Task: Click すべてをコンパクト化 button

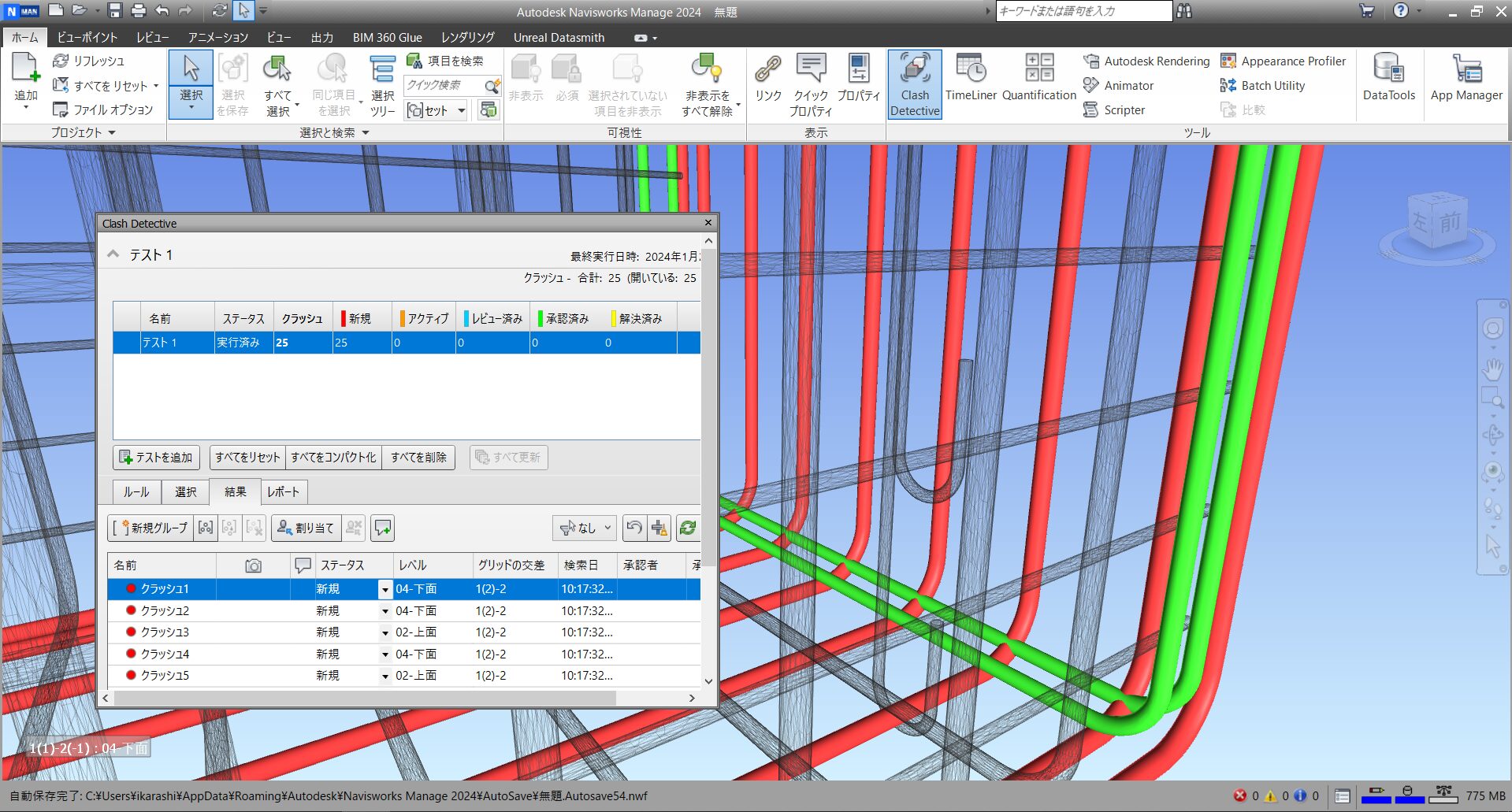Action: 333,457
